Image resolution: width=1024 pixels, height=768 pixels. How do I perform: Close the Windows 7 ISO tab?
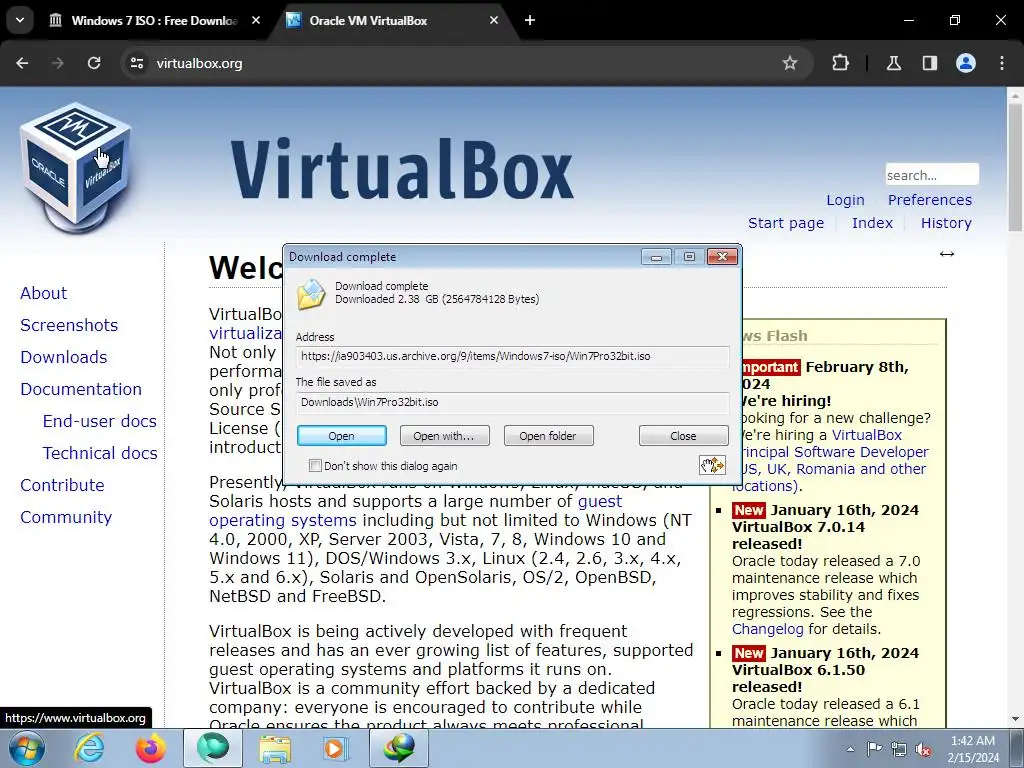coord(256,20)
